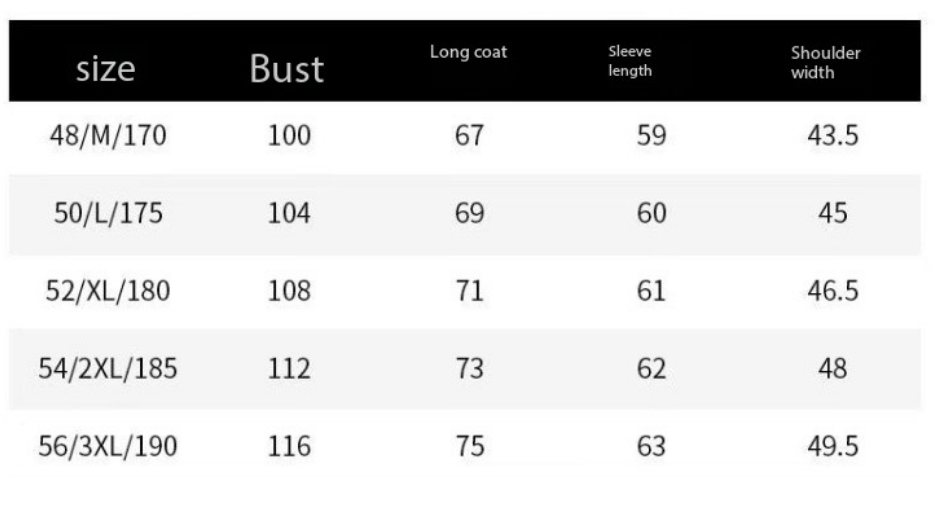The width and height of the screenshot is (935, 516).
Task: Click shoulder width value 49.5
Action: coord(833,446)
